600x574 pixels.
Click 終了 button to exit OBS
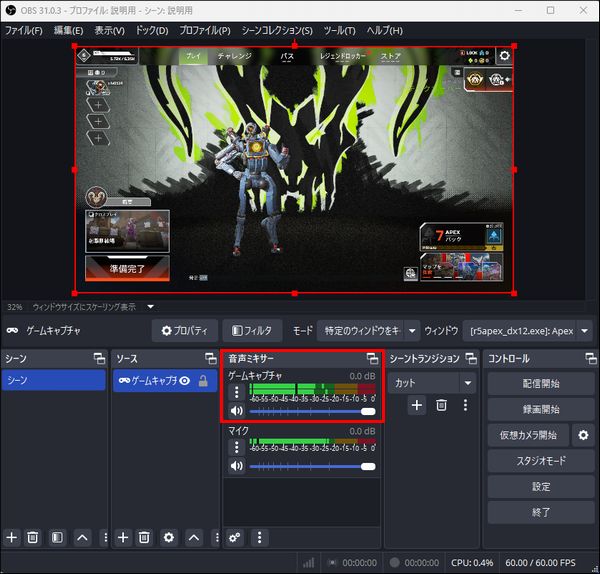[x=541, y=512]
